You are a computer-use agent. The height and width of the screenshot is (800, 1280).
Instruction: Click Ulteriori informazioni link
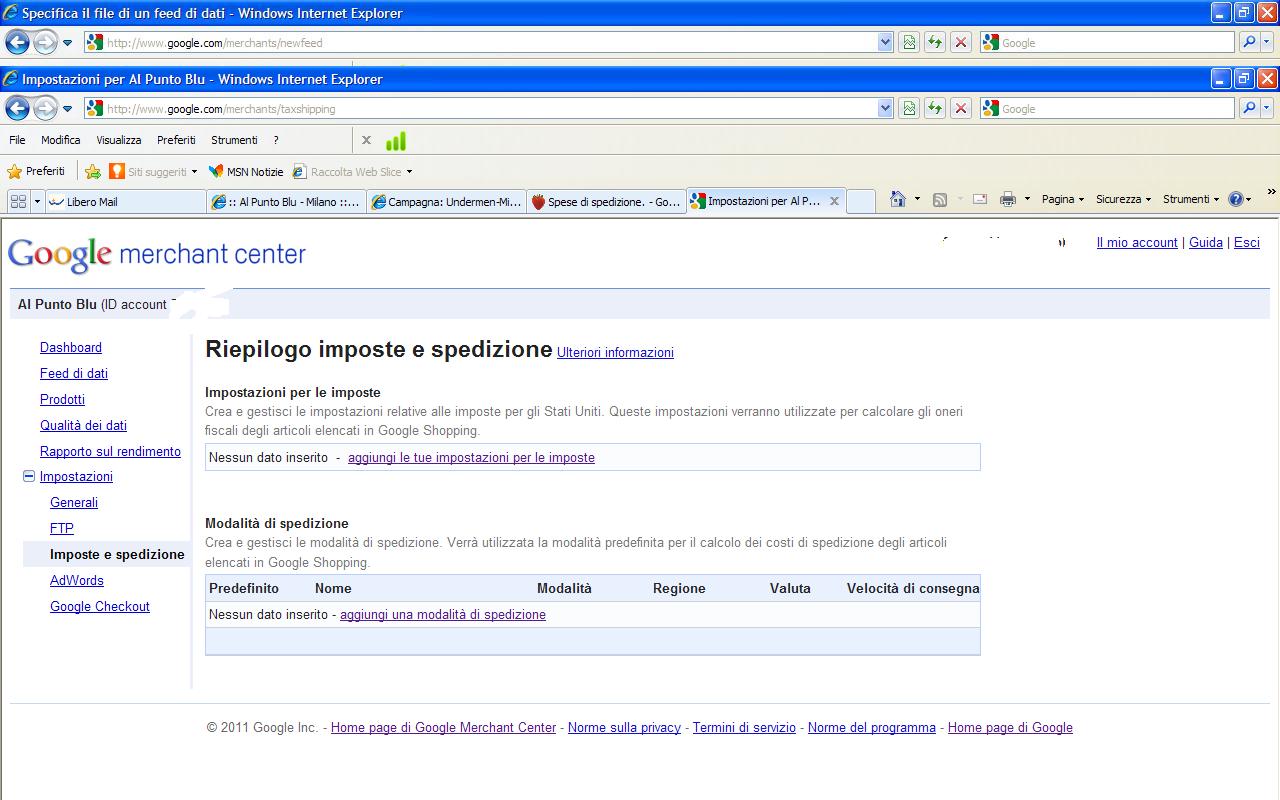(615, 352)
